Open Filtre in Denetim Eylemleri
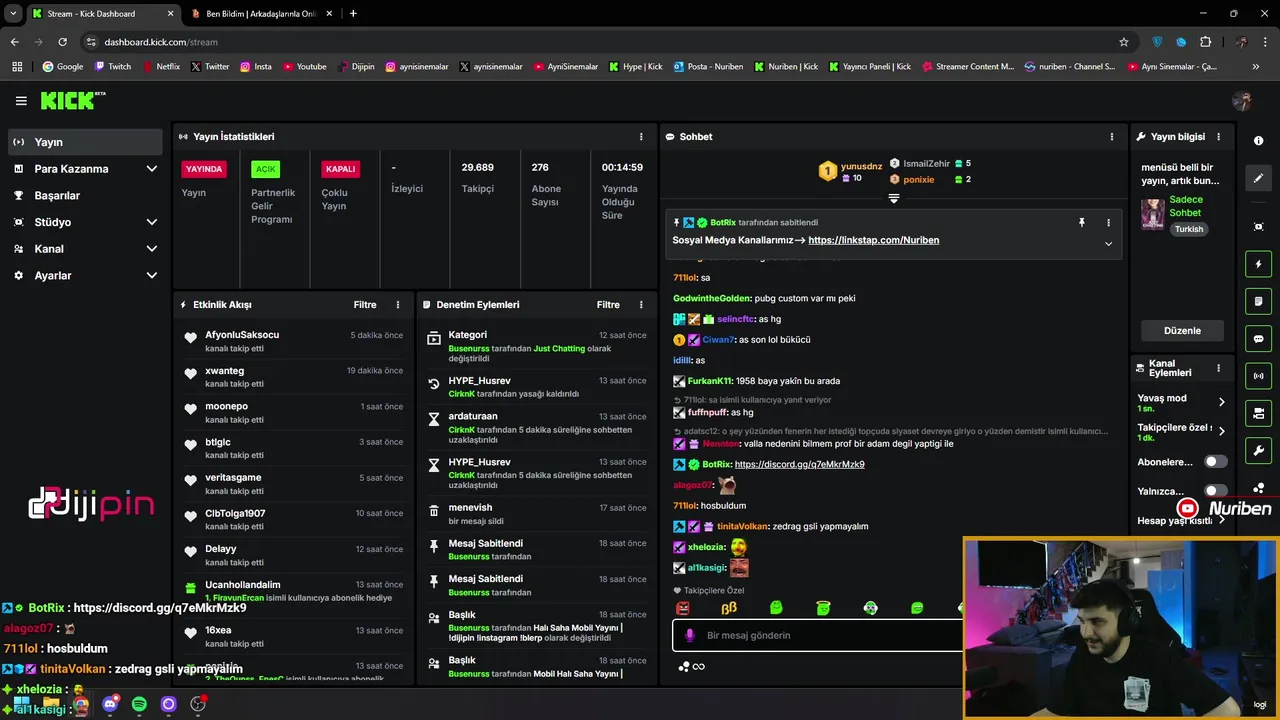Screen dimensions: 1280x720 pyautogui.click(x=608, y=305)
